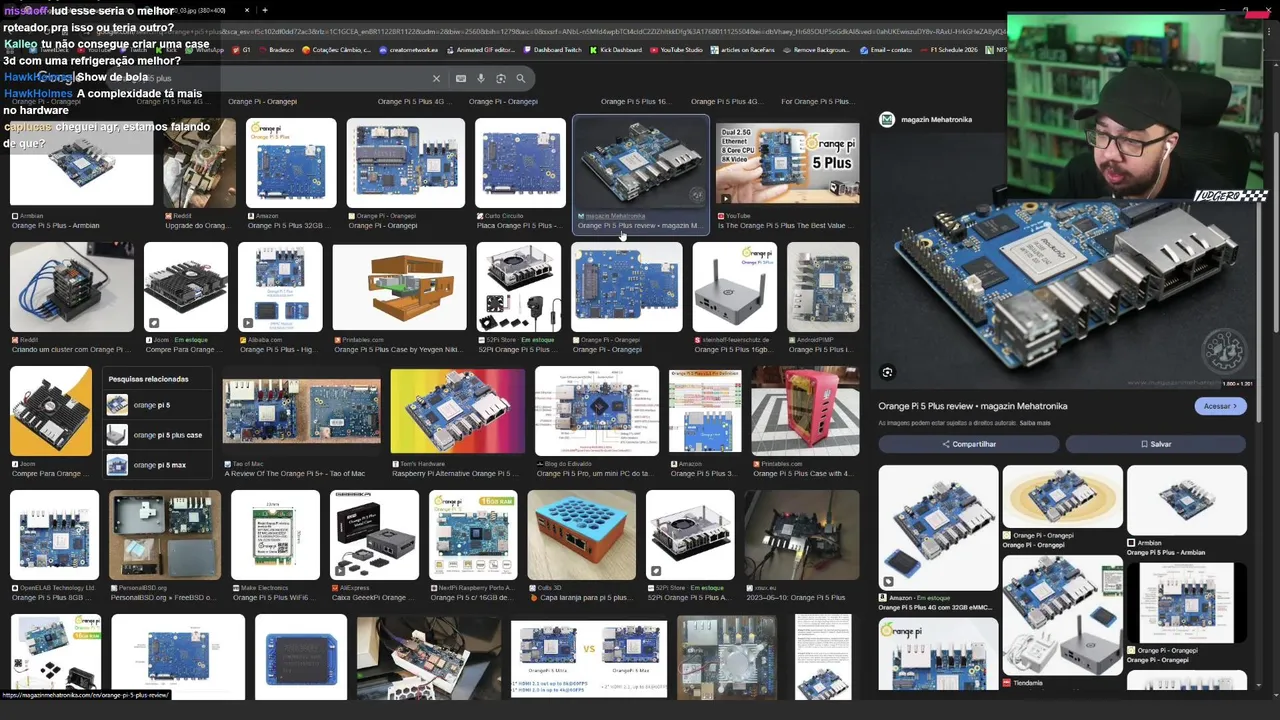The width and height of the screenshot is (1280, 720).
Task: Run the search via magnifying glass icon
Action: (521, 78)
